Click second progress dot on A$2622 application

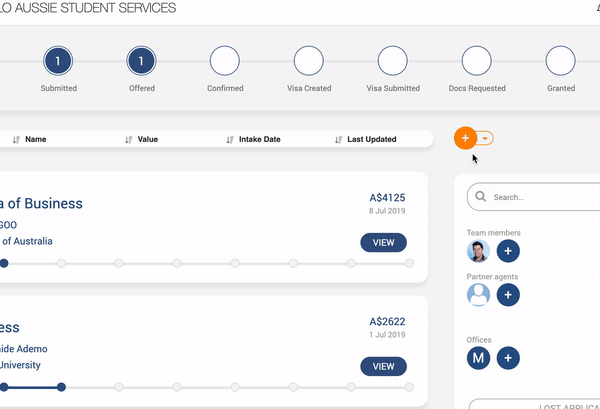(62, 386)
